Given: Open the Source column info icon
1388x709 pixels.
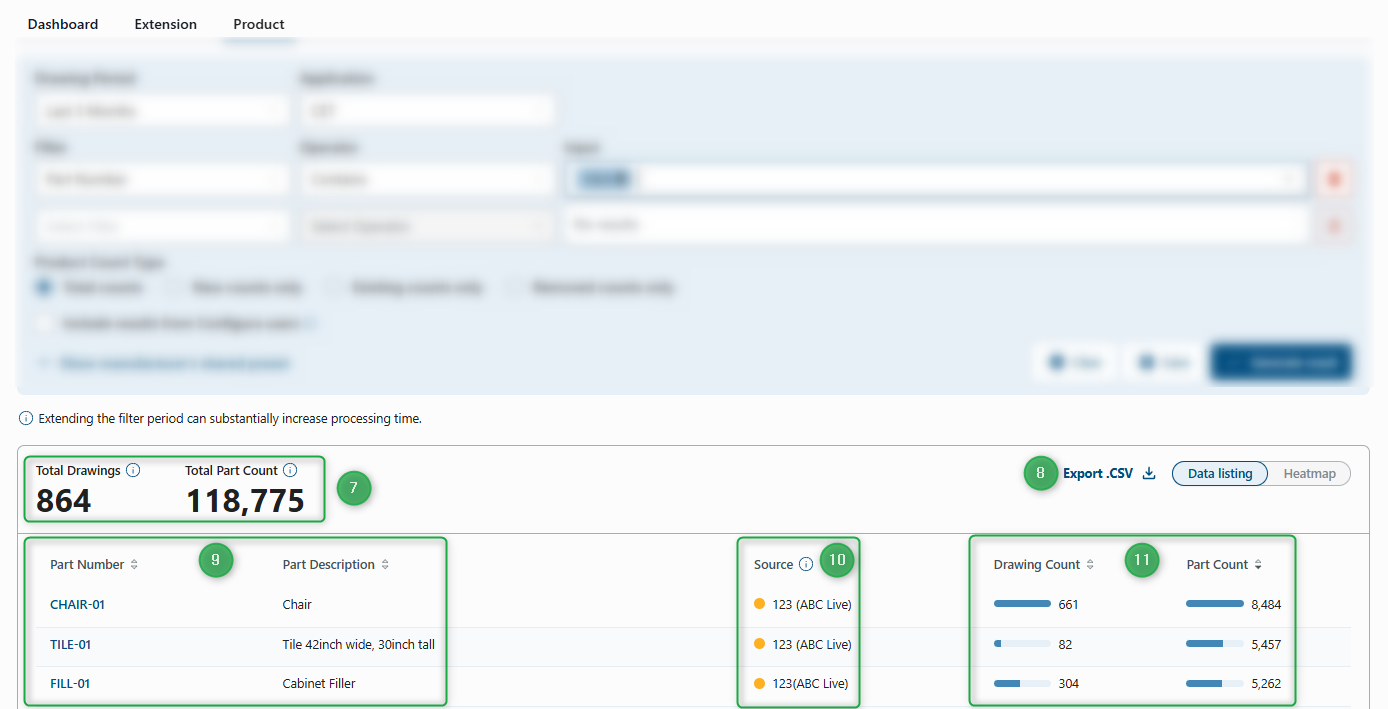Looking at the screenshot, I should (x=806, y=564).
